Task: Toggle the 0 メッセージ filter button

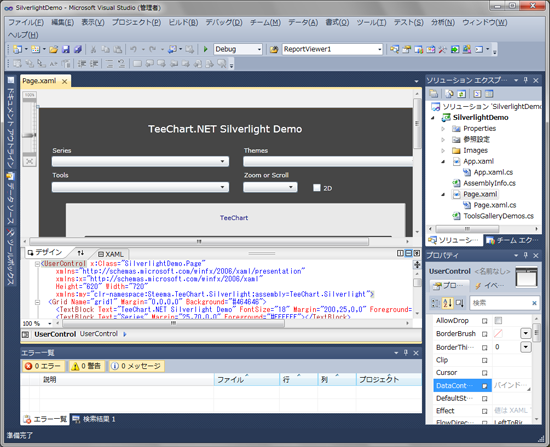Action: point(136,366)
